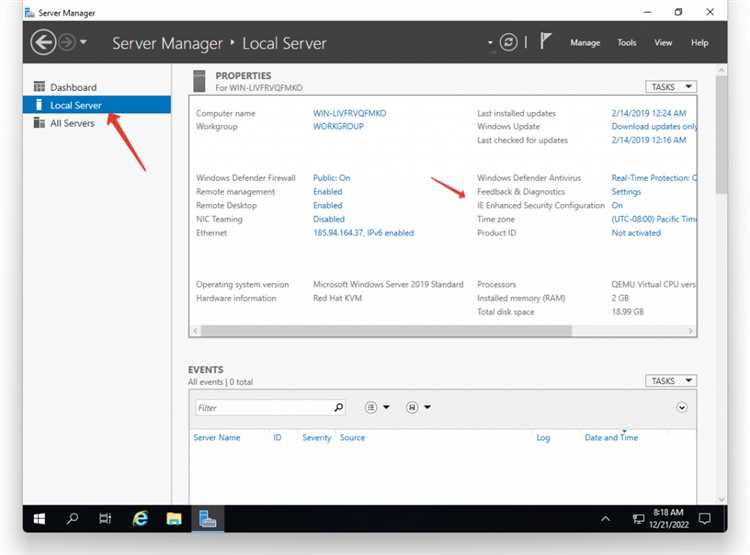Sort events by Severity column

tap(317, 437)
